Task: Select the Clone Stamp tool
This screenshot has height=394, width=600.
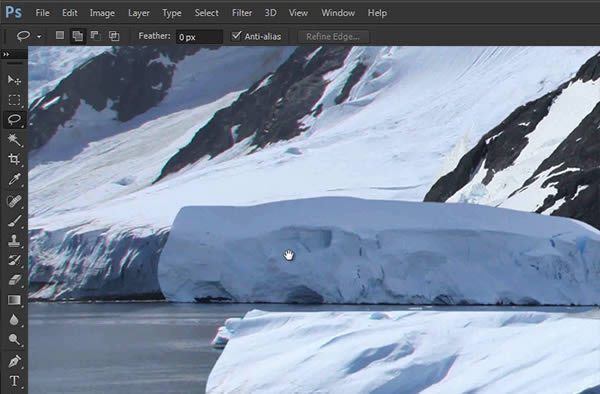Action: click(14, 241)
